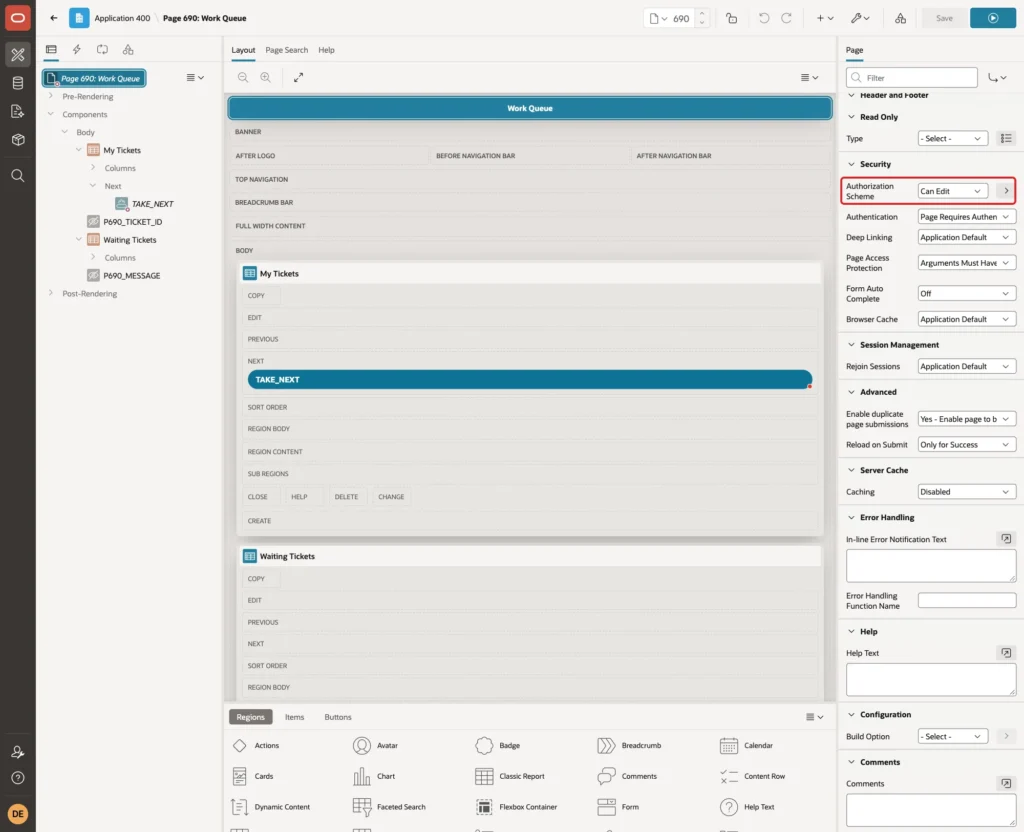Go to the Authorization Scheme component arrow
This screenshot has height=832, width=1024.
point(1006,191)
